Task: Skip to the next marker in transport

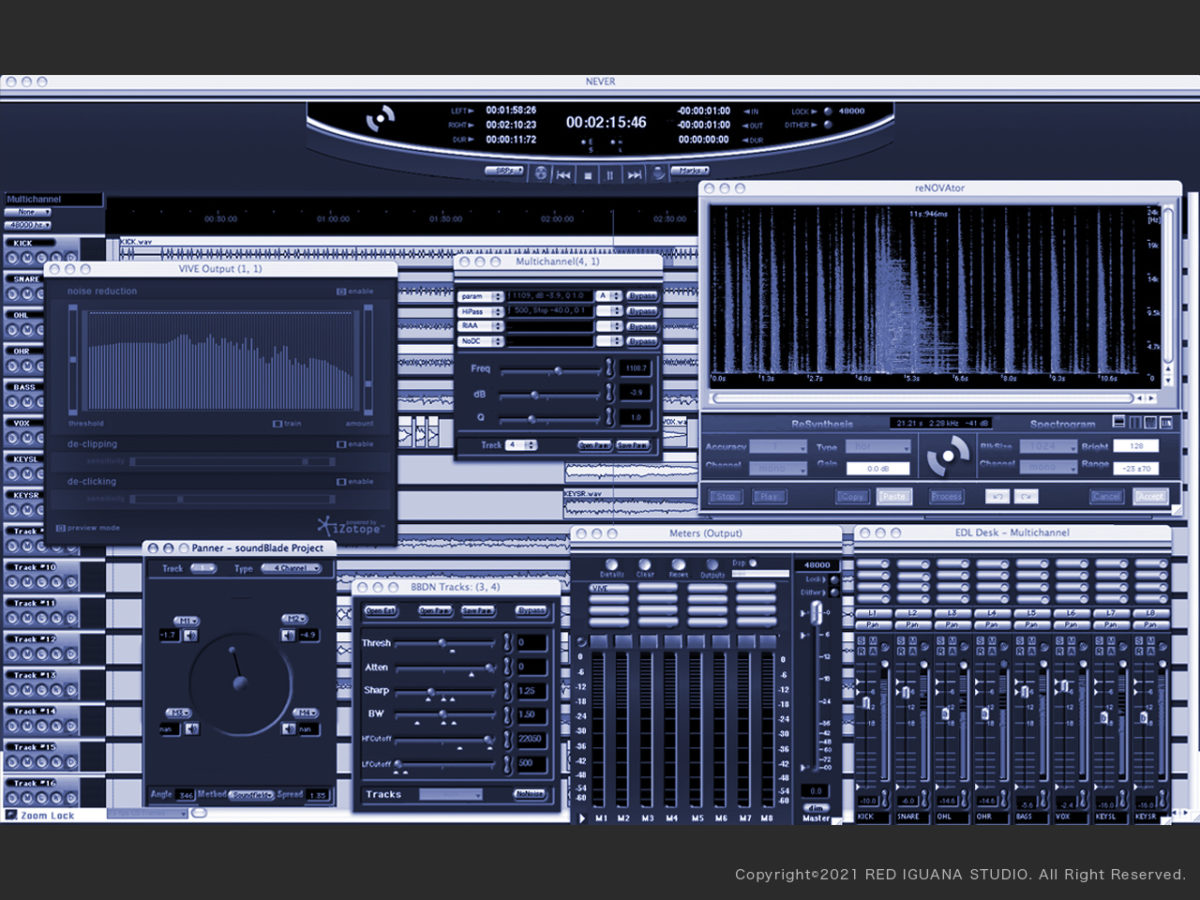Action: [634, 174]
